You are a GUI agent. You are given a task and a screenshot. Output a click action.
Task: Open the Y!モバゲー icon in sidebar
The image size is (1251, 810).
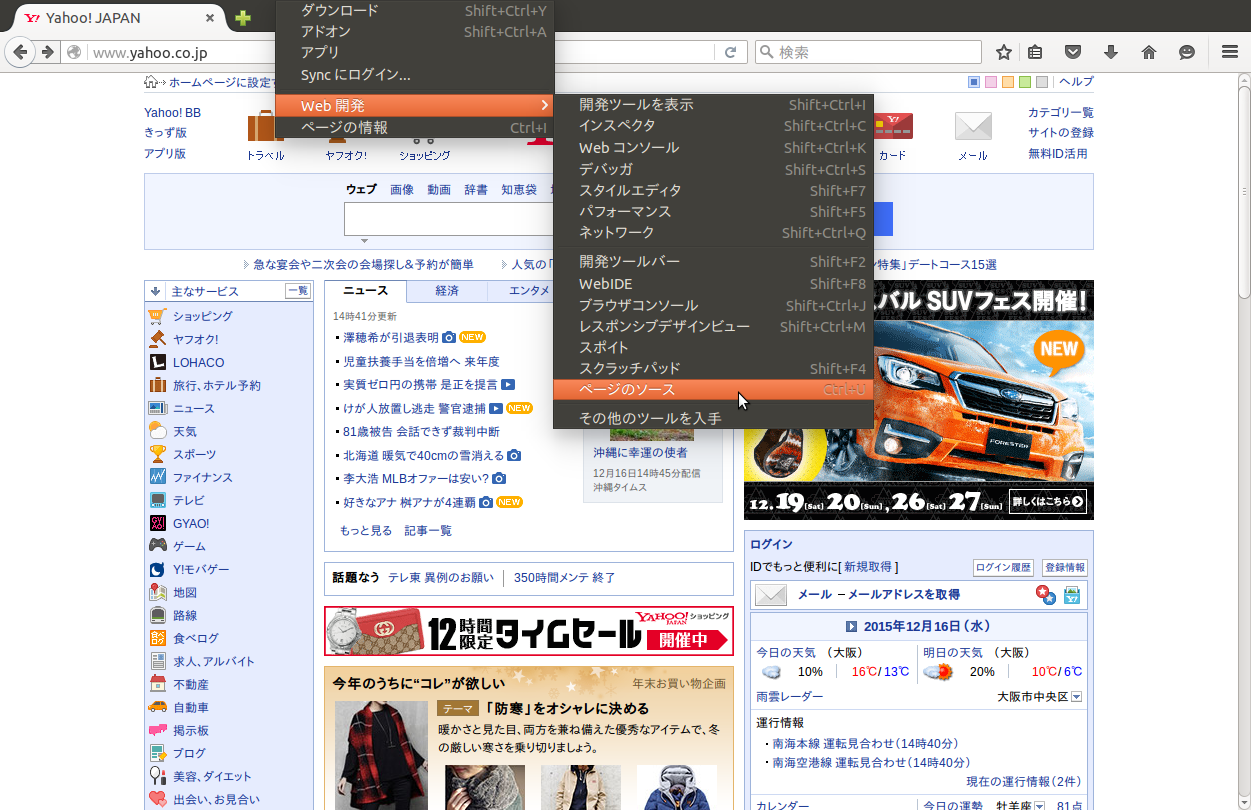point(157,569)
